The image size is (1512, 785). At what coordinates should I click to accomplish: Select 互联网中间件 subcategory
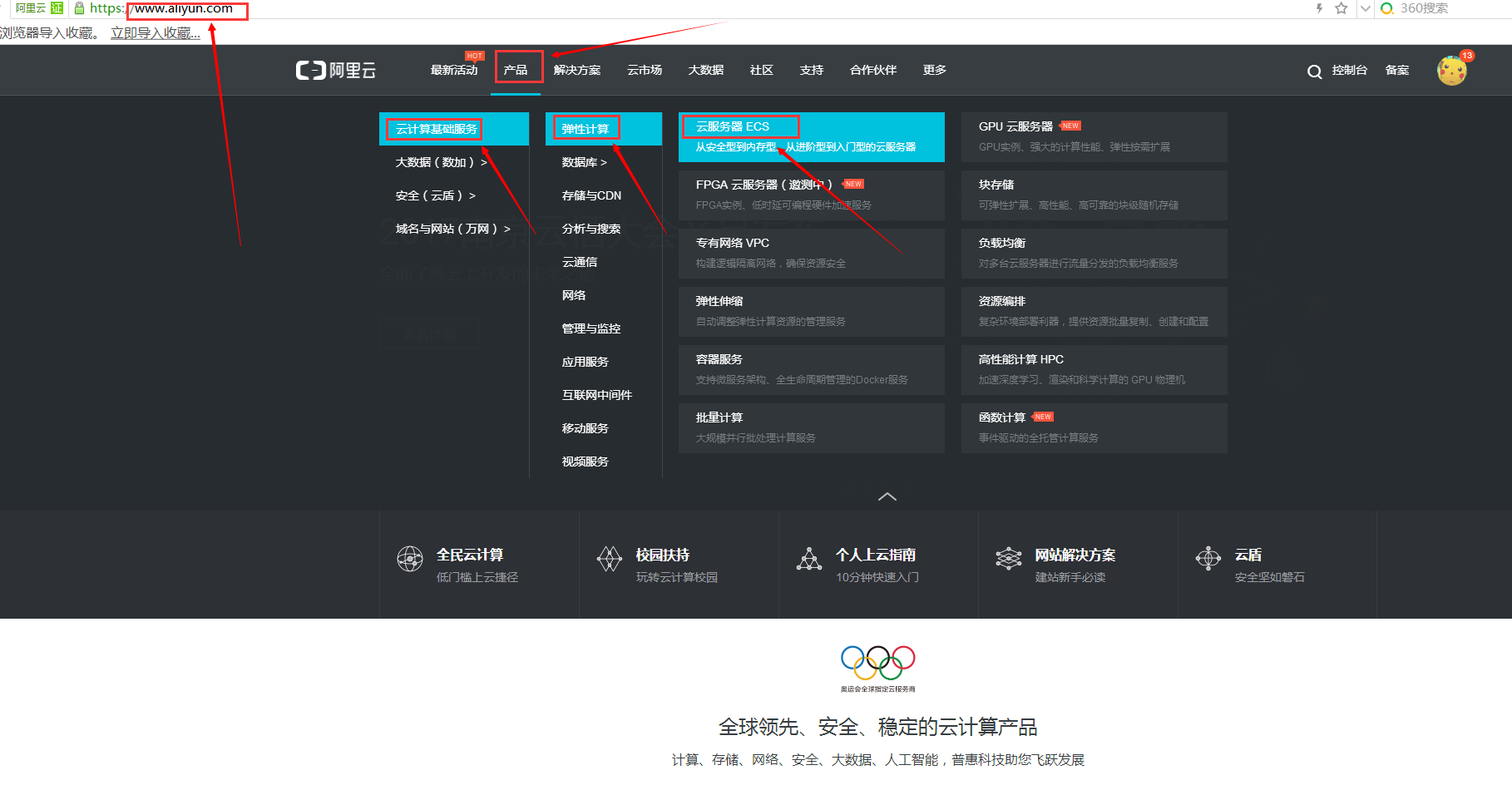(597, 395)
